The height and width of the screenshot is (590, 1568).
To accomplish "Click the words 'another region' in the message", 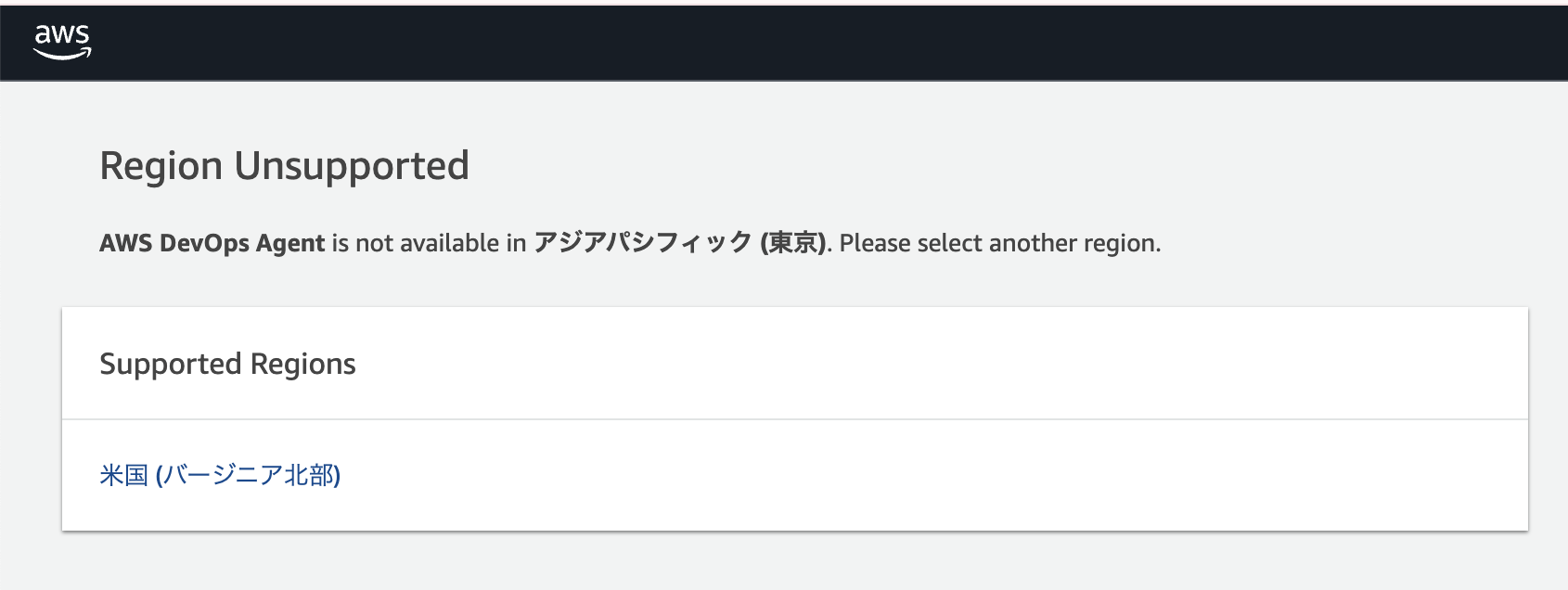I will point(1073,243).
